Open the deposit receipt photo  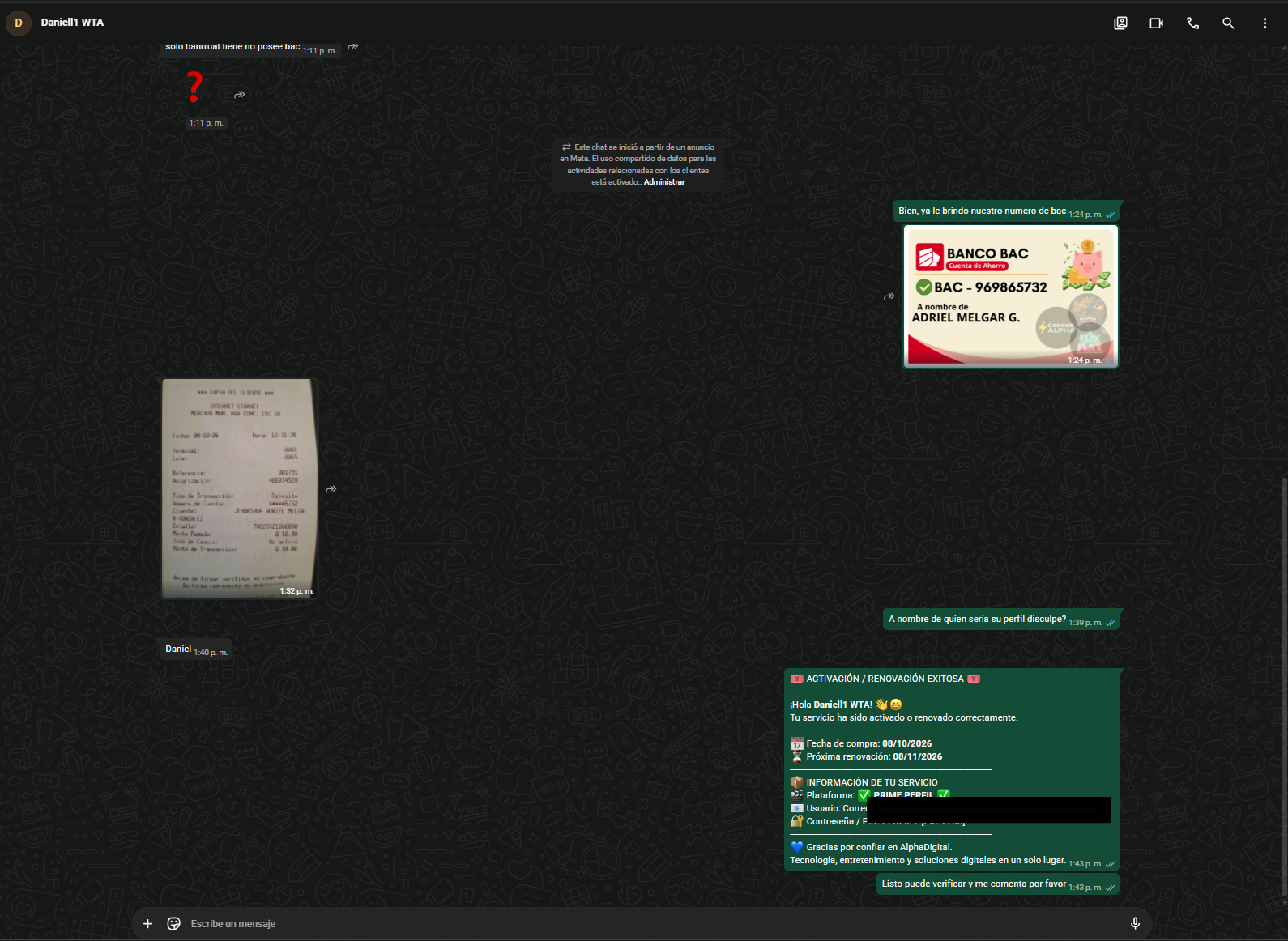point(239,489)
